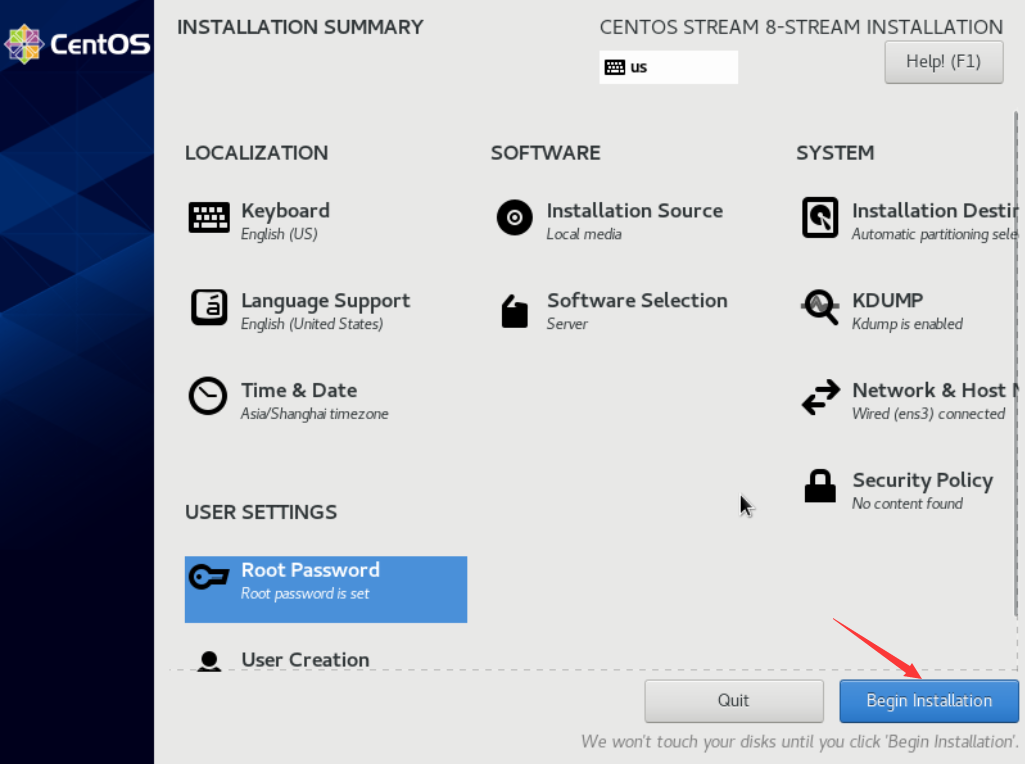Screen dimensions: 1025x764
Task: Open Installation Destination label
Action: tap(935, 210)
